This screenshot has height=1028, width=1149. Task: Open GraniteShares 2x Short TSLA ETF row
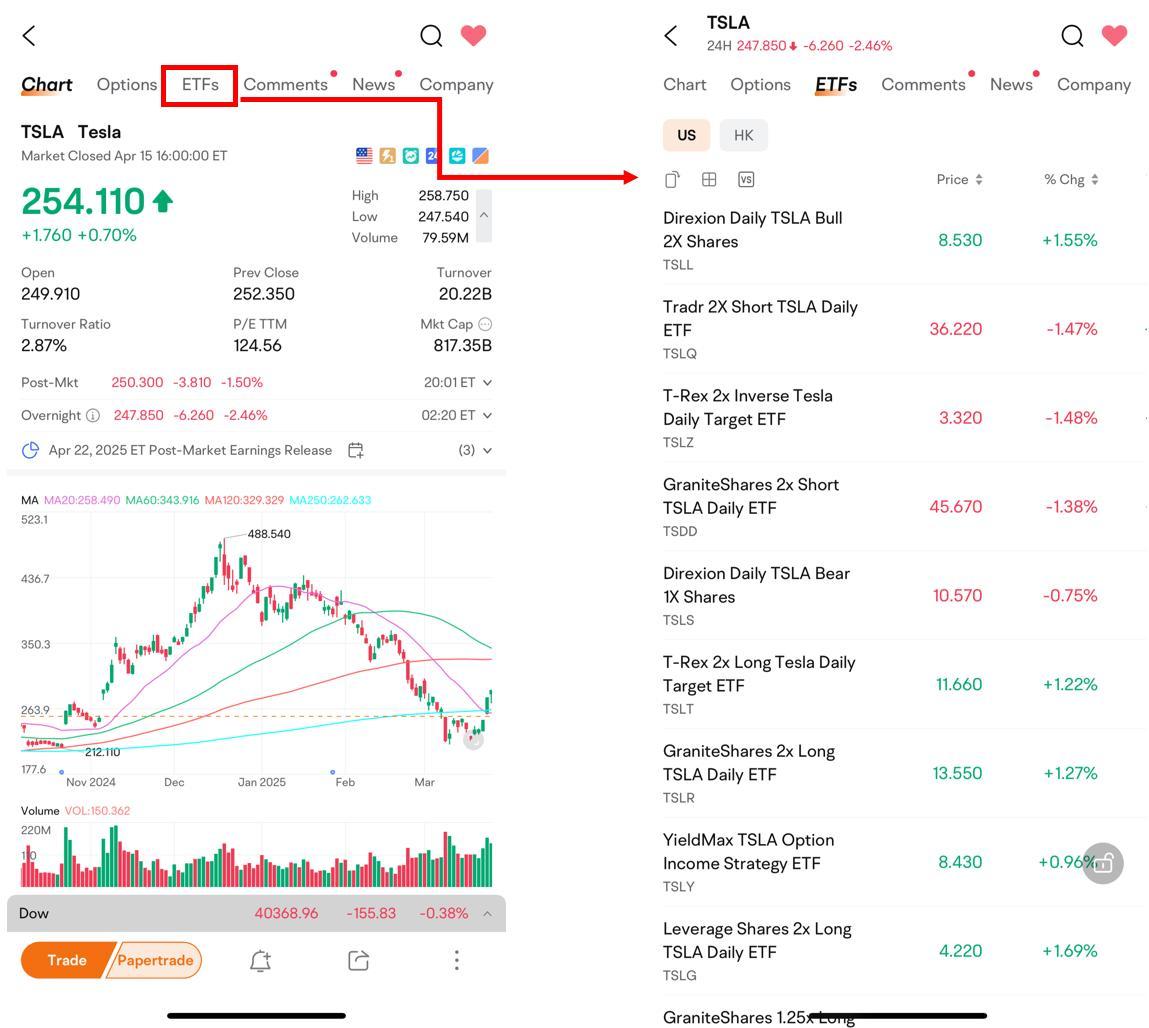[x=904, y=506]
